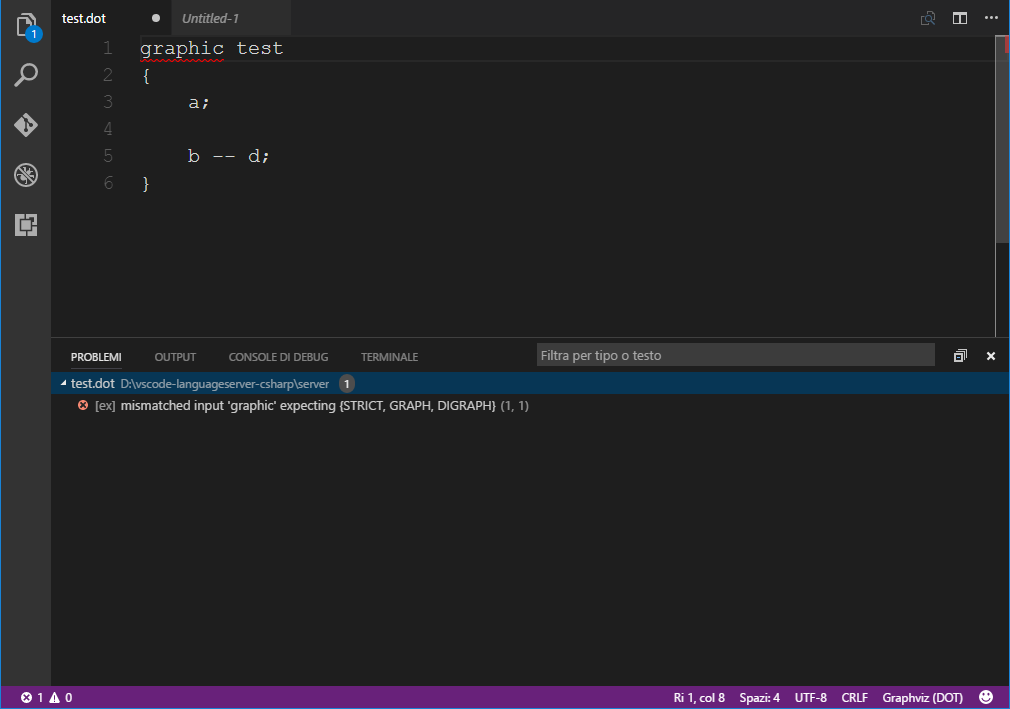Open the Explorer view in the activity bar
Viewport: 1010px width, 709px height.
[x=26, y=26]
